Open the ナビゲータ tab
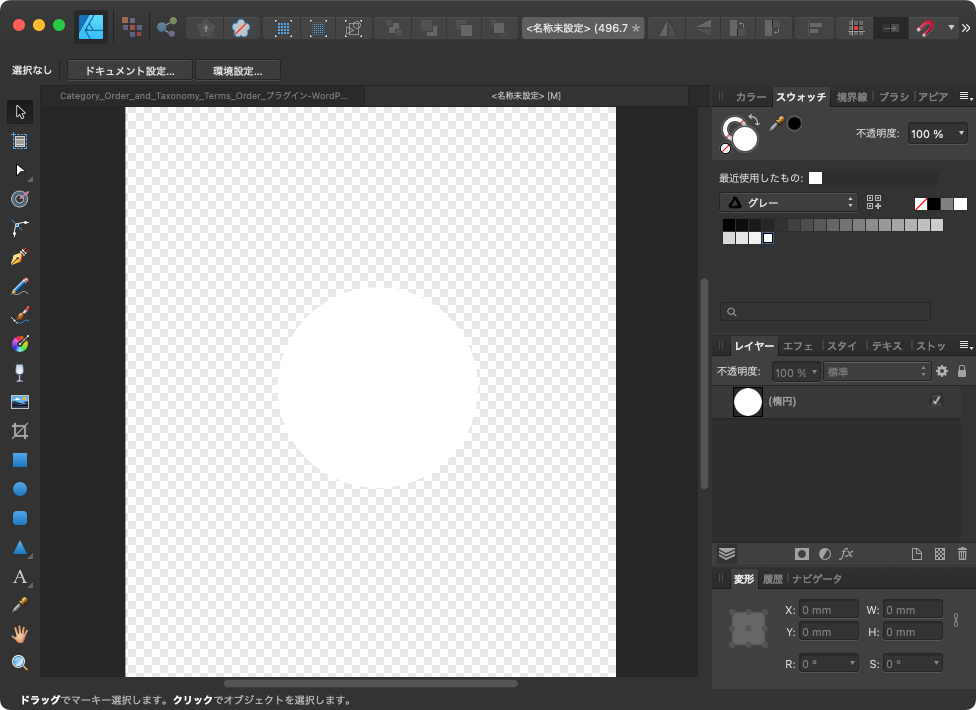Image resolution: width=976 pixels, height=710 pixels. 817,579
